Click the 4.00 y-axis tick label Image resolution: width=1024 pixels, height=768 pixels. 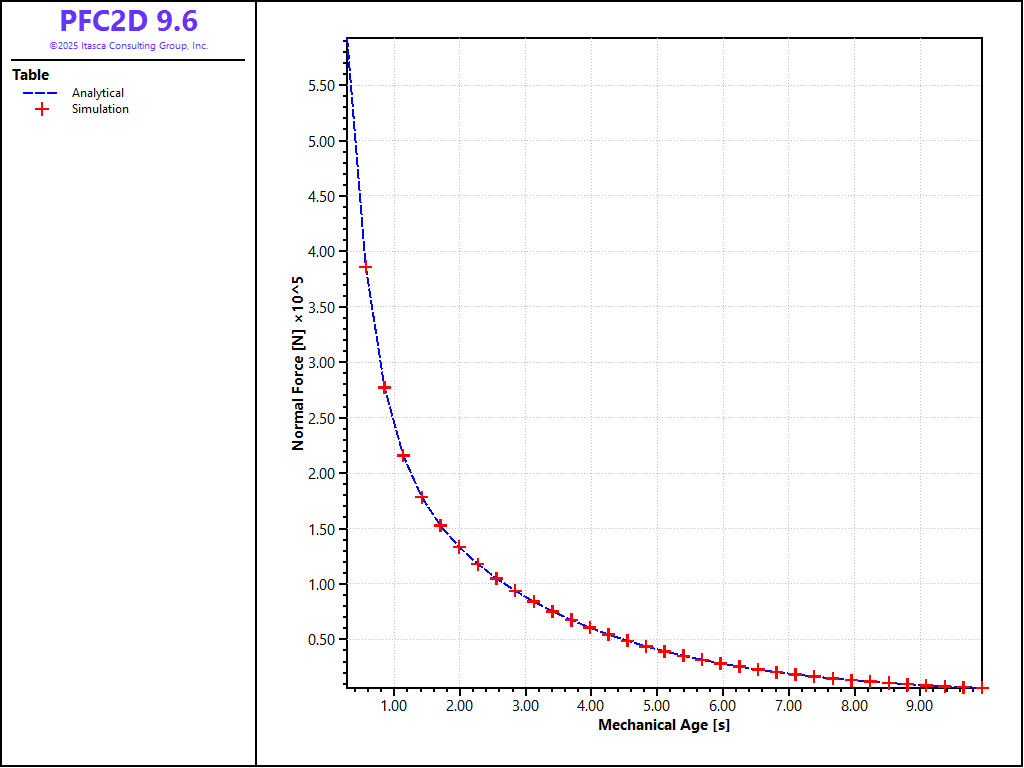click(x=320, y=252)
